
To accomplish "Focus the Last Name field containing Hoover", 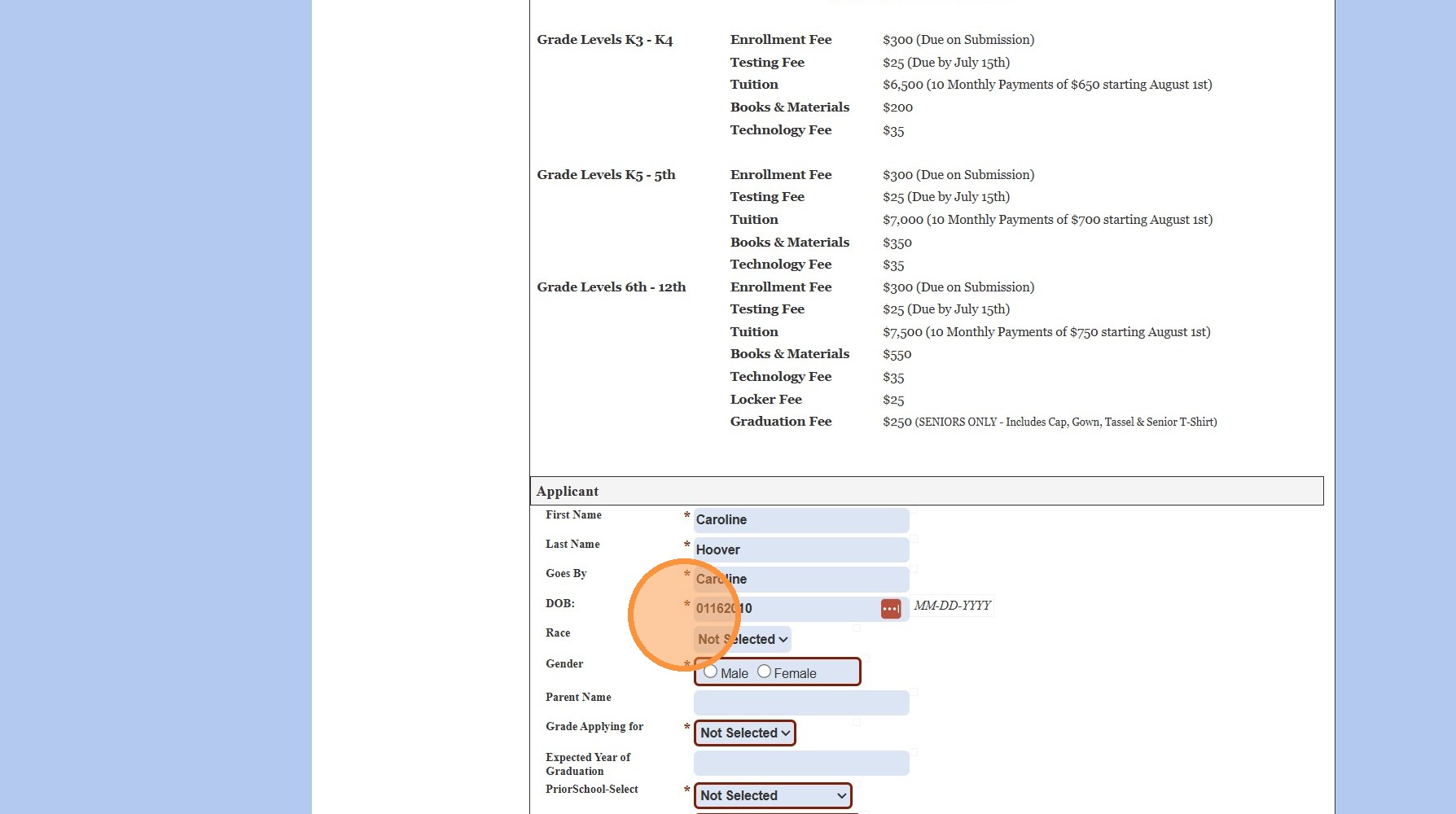I will point(801,549).
